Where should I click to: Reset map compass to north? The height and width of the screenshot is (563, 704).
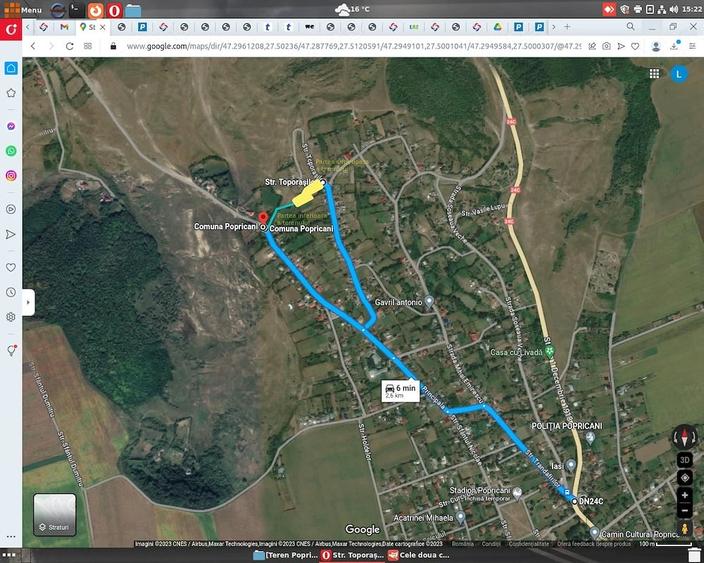[685, 437]
